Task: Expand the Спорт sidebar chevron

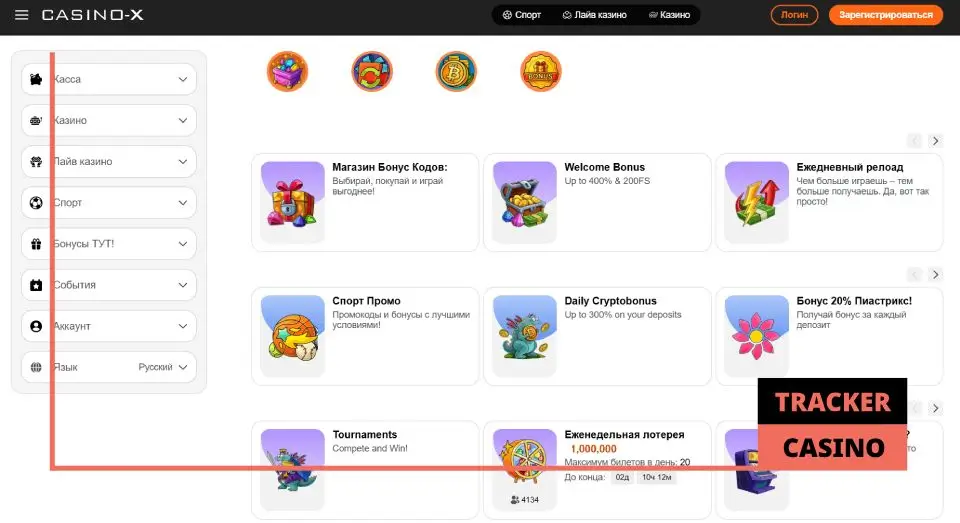Action: coord(182,202)
